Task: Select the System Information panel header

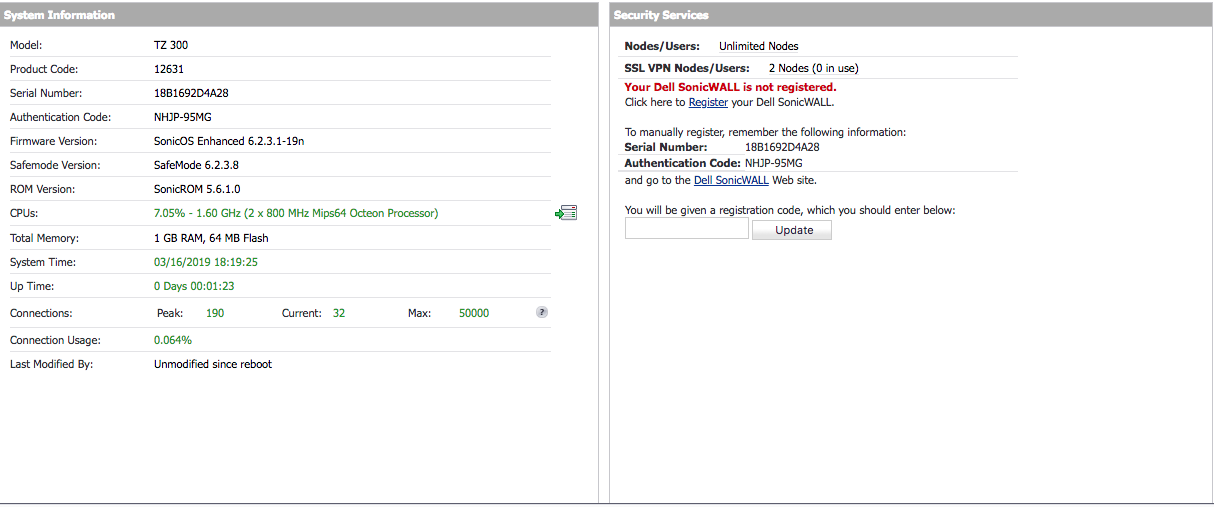Action: [299, 15]
